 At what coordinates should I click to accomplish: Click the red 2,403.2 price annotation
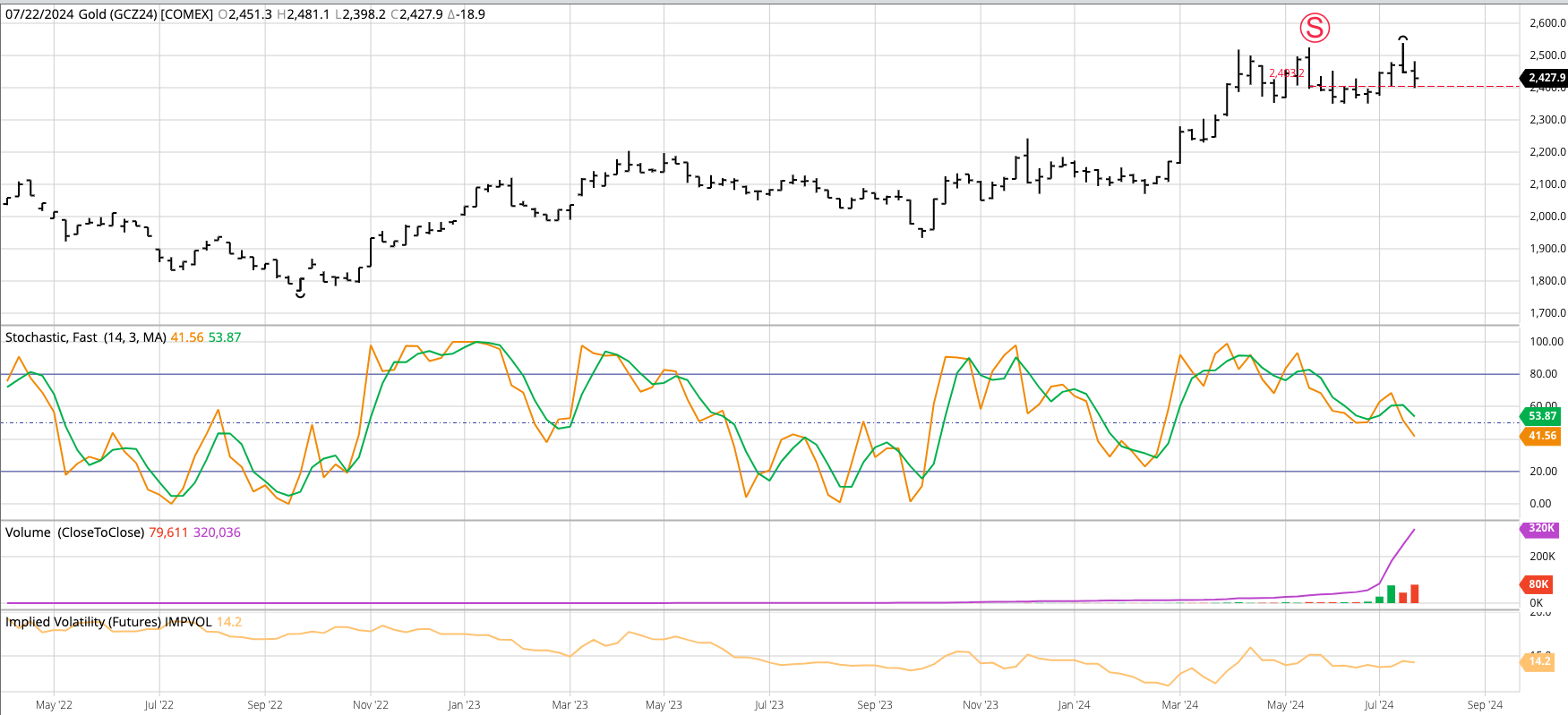(1286, 73)
